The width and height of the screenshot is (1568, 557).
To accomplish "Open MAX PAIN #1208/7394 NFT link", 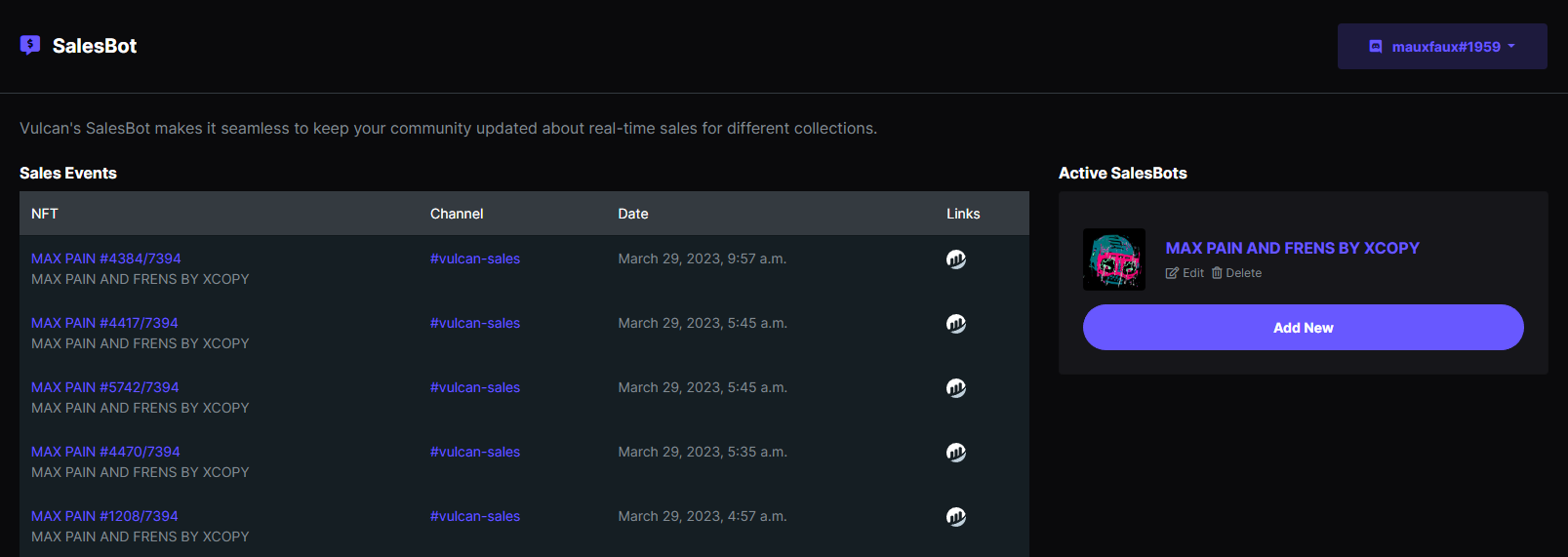I will [x=104, y=516].
